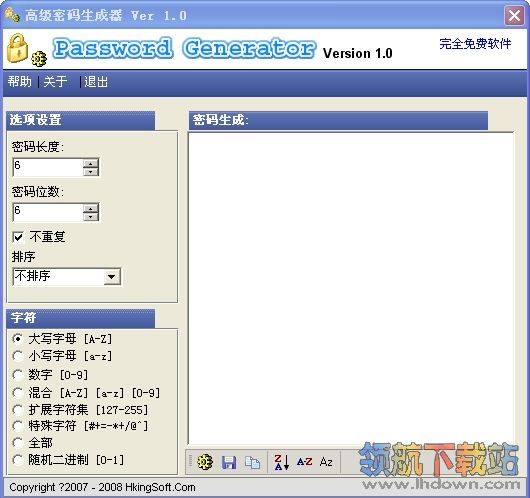Click the key icon in the title bar
This screenshot has height=498, width=530.
(13, 15)
